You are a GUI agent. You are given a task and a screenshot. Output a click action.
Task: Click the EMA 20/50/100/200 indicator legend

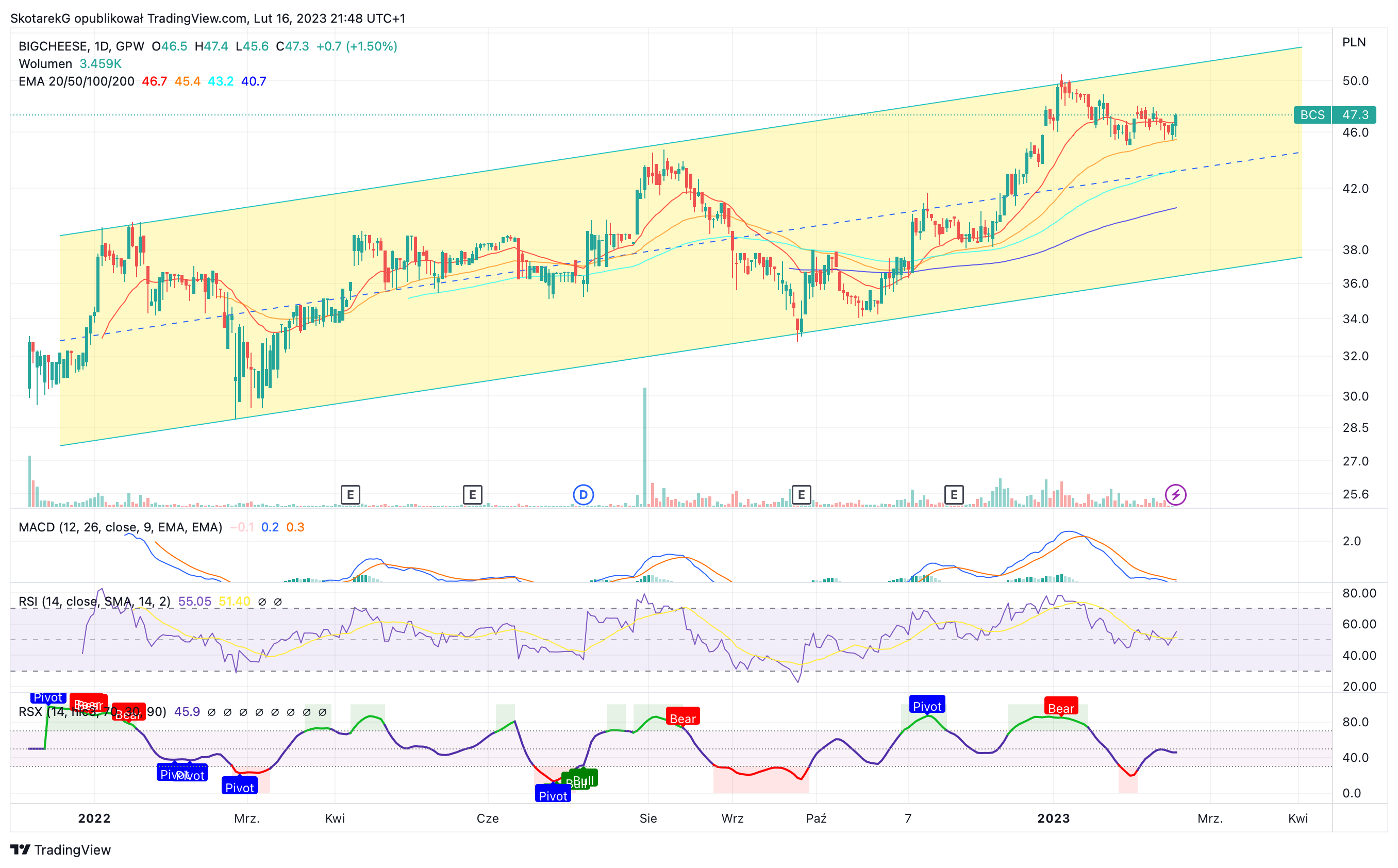(x=76, y=81)
